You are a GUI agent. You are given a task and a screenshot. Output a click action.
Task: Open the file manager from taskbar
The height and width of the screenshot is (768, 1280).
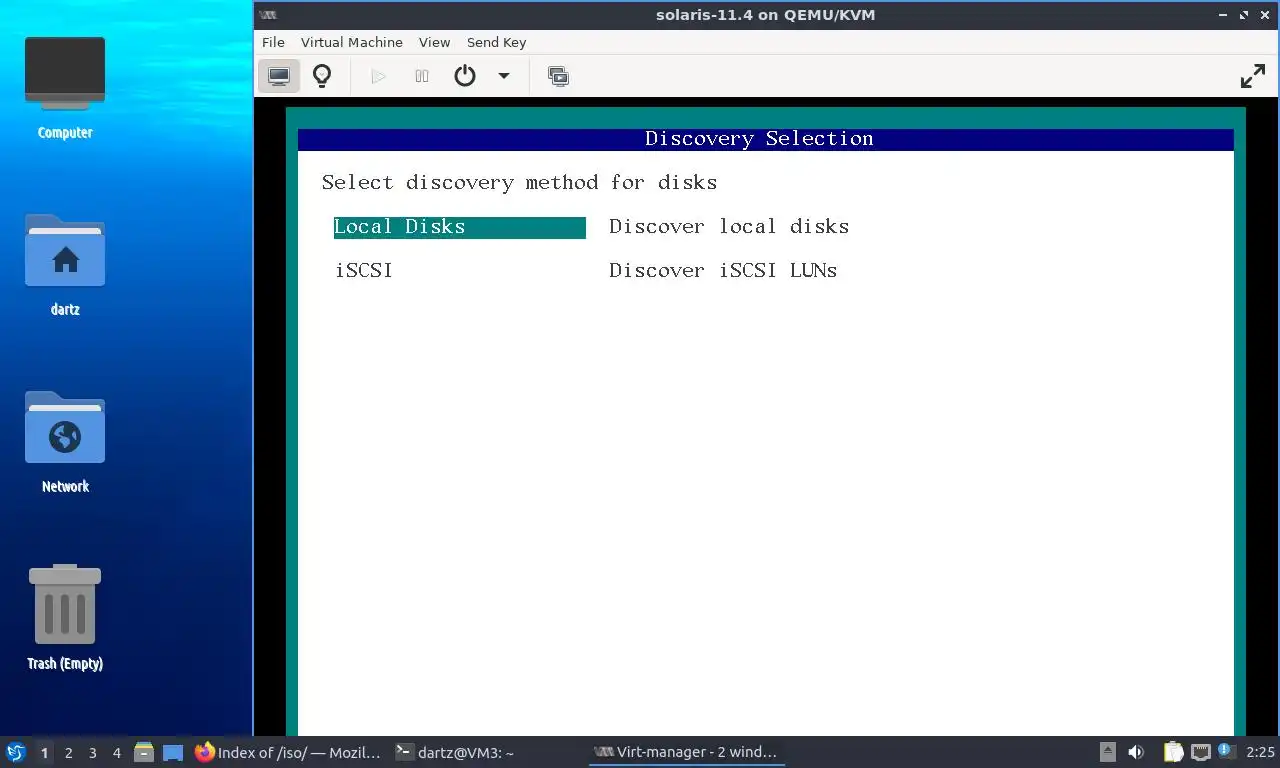(x=144, y=752)
